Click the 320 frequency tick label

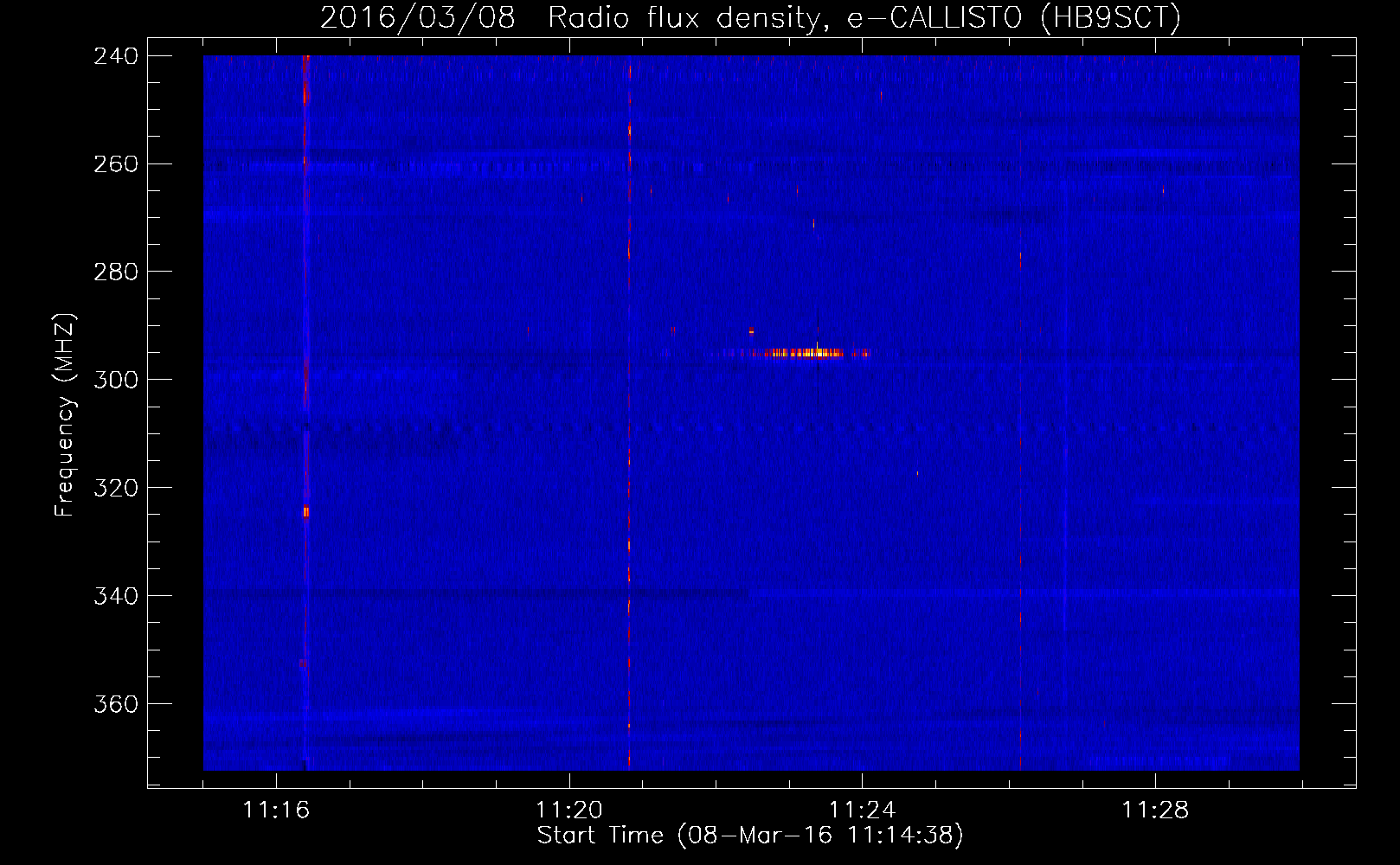116,489
